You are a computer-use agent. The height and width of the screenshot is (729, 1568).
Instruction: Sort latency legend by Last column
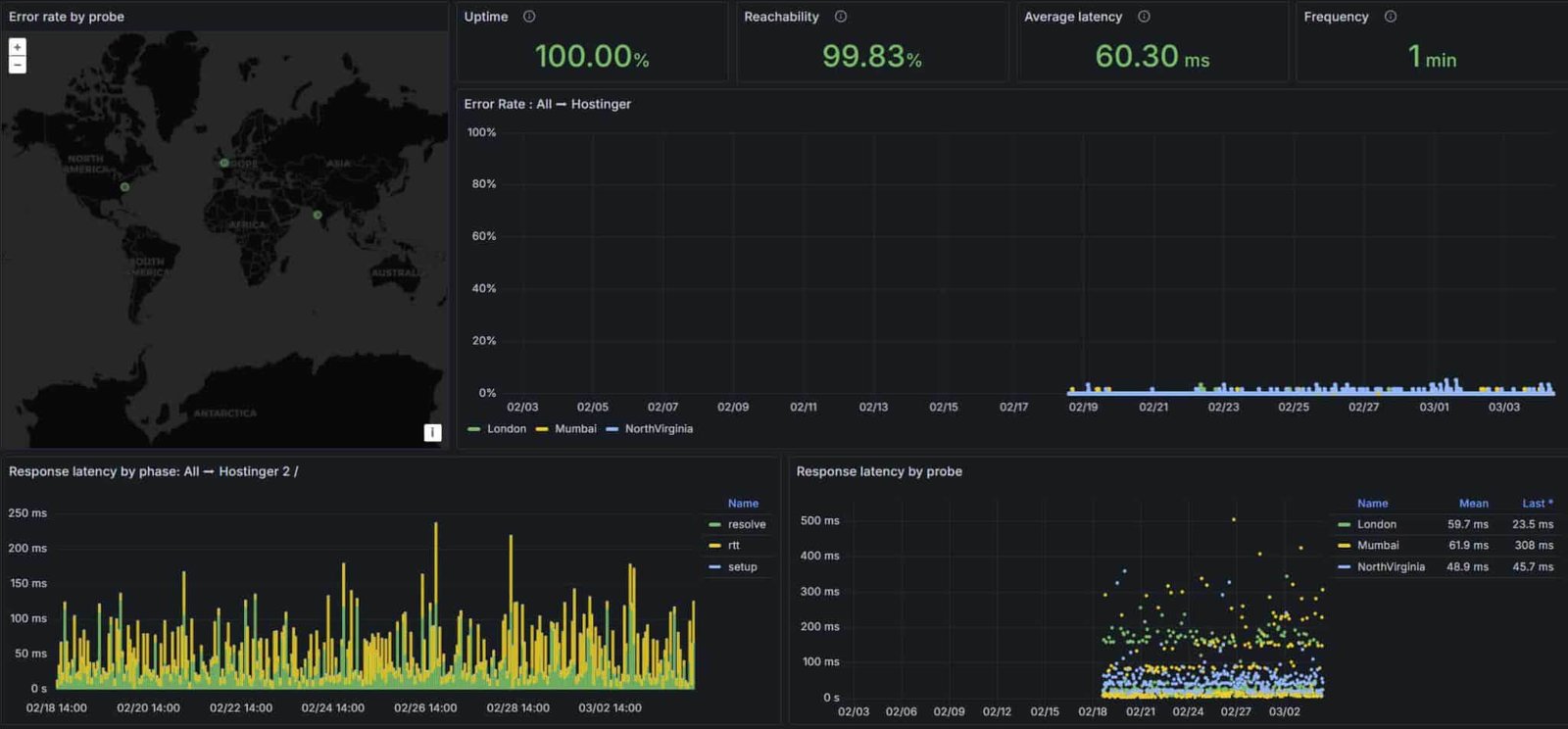[x=1536, y=504]
